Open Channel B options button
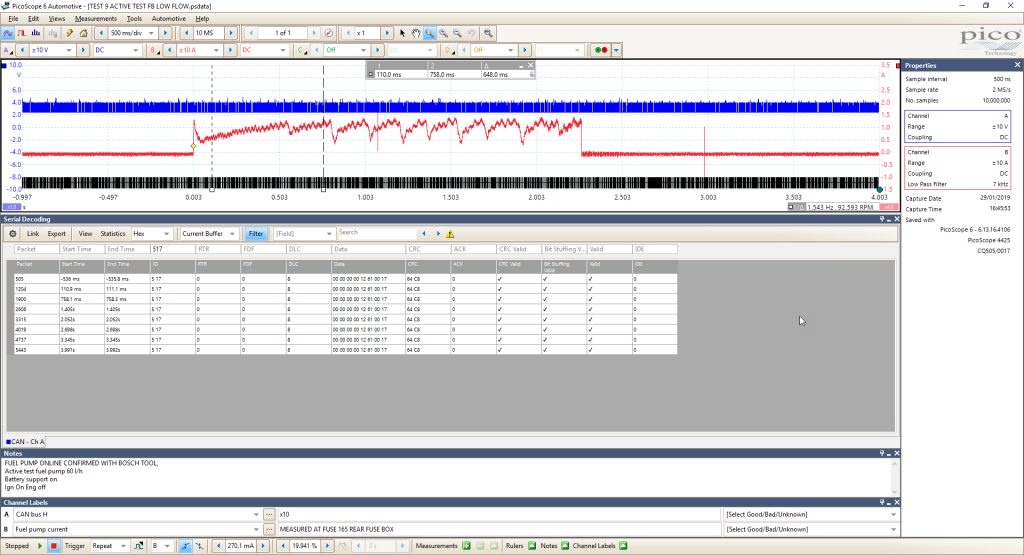The height and width of the screenshot is (555, 1024). pos(155,50)
